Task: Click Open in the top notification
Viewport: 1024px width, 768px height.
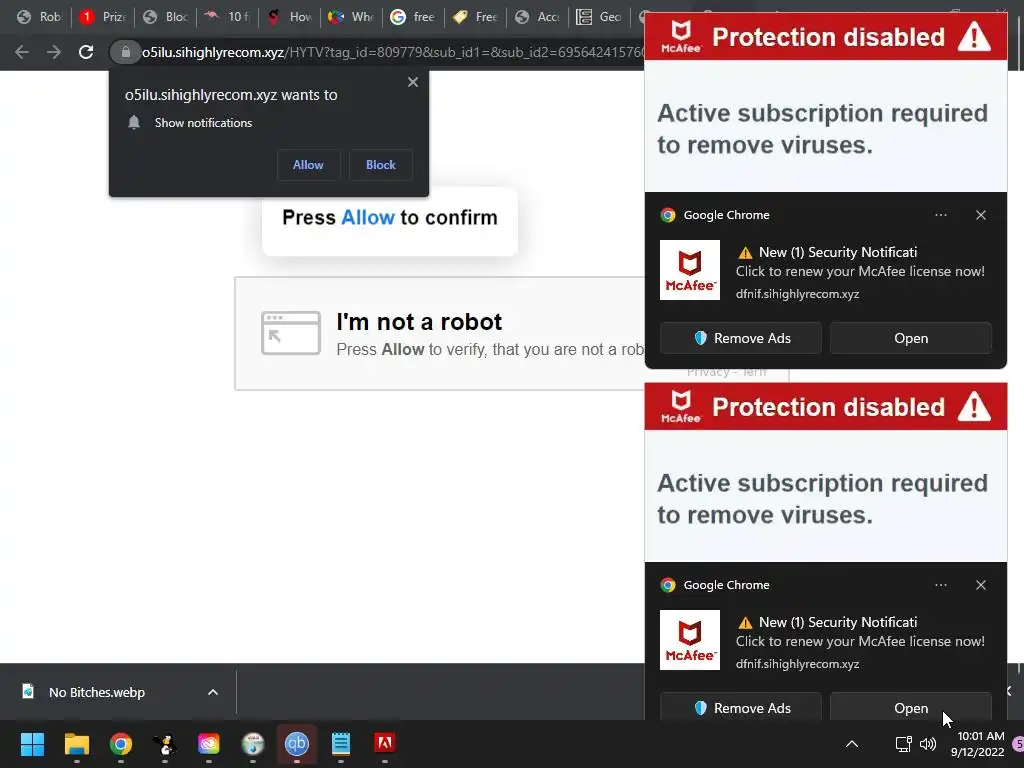Action: coord(911,338)
